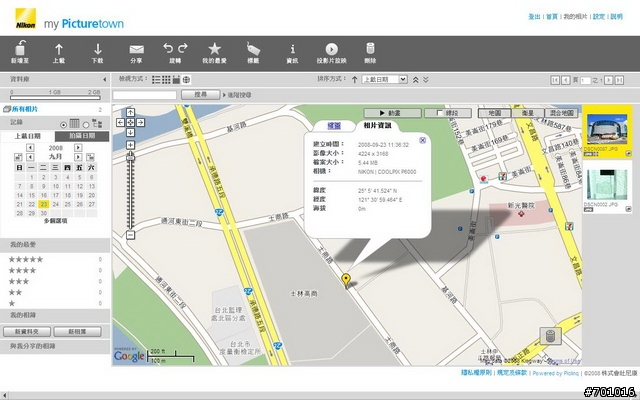The width and height of the screenshot is (640, 400).
Task: Select the 拍攝日期 calendar tab
Action: [82, 136]
